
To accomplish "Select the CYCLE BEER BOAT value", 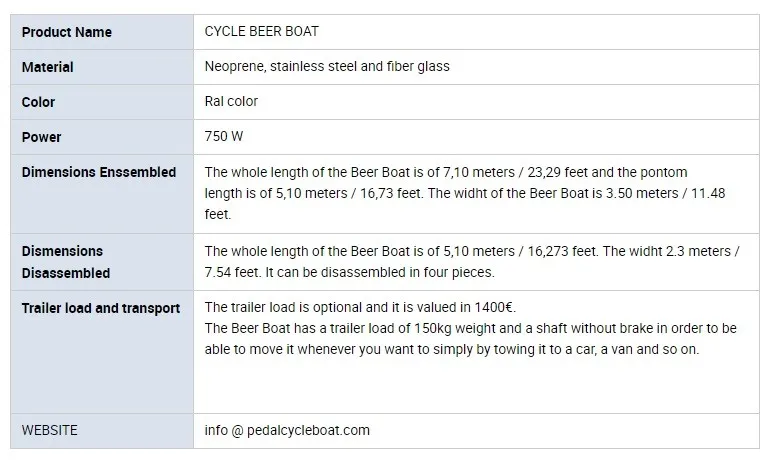I will 262,31.
